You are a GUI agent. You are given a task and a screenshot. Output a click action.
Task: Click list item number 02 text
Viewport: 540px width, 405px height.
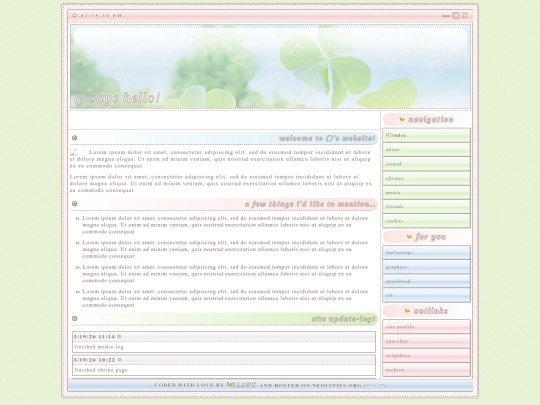tap(225, 249)
